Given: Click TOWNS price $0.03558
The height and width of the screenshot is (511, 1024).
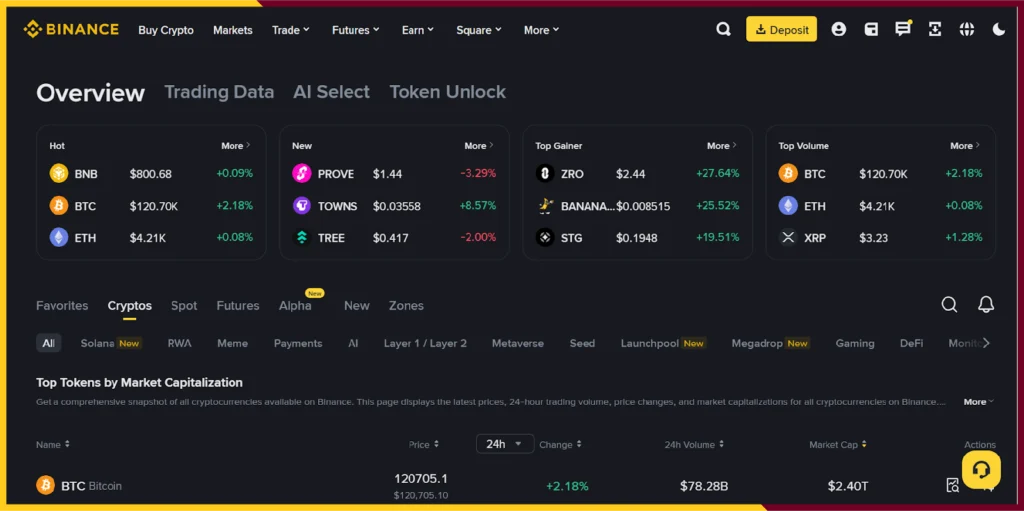Looking at the screenshot, I should coord(396,206).
